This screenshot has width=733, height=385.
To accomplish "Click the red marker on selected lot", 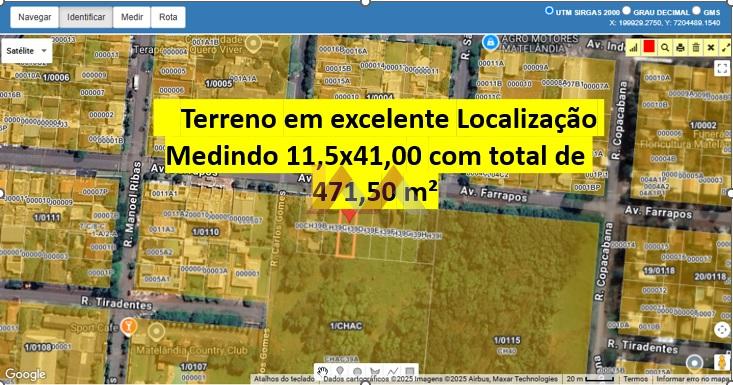I will 349,216.
